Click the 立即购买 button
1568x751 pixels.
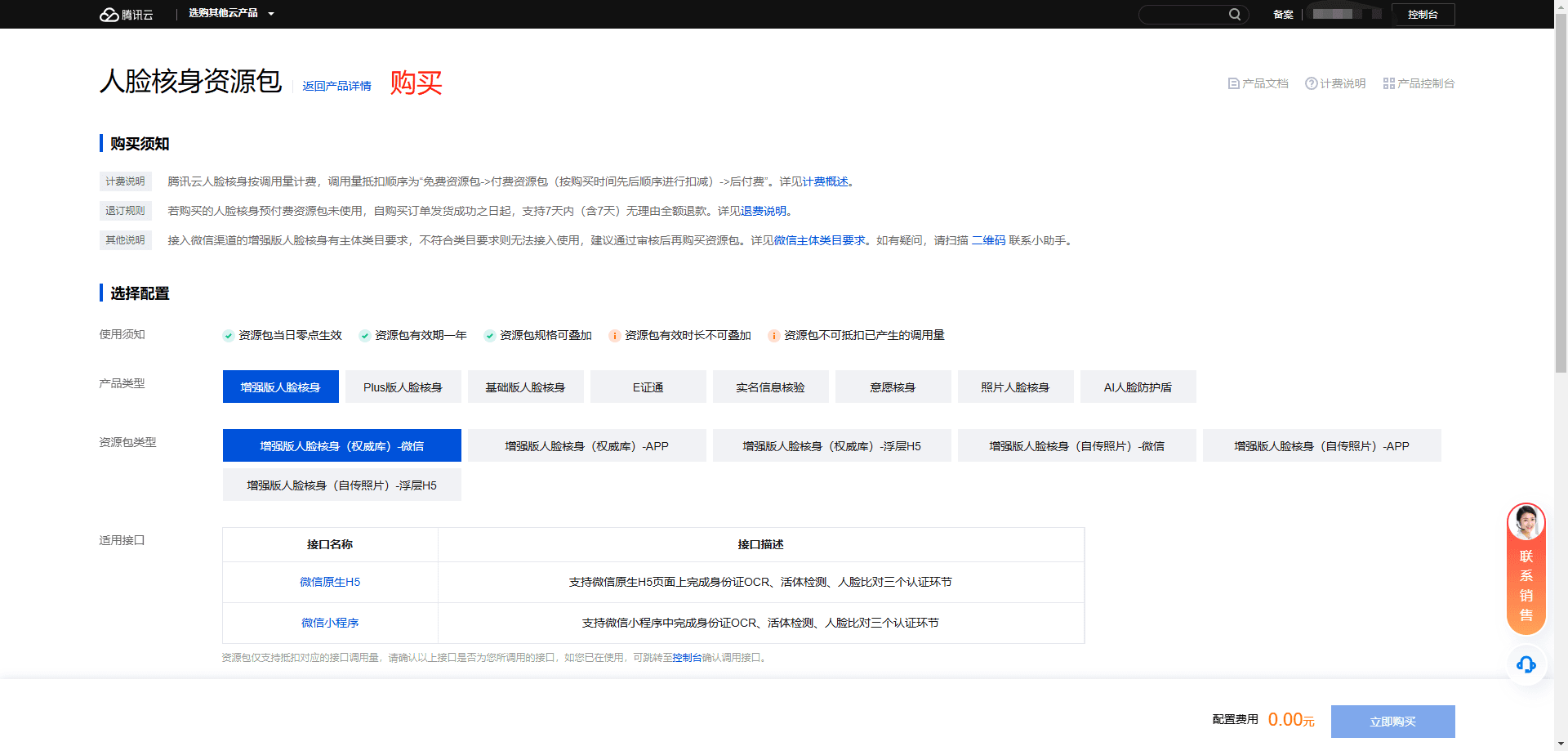click(1392, 722)
